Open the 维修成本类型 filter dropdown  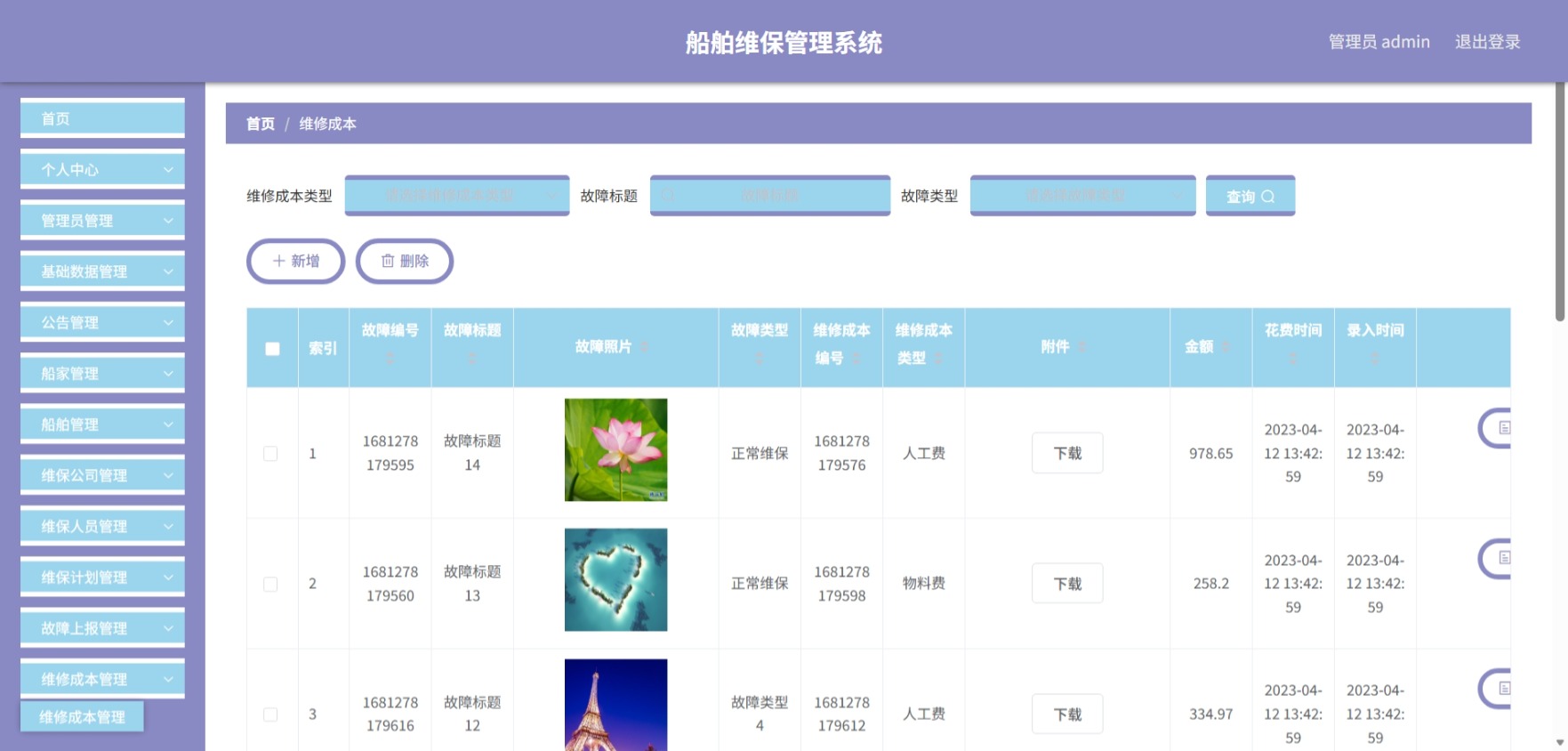[x=457, y=195]
